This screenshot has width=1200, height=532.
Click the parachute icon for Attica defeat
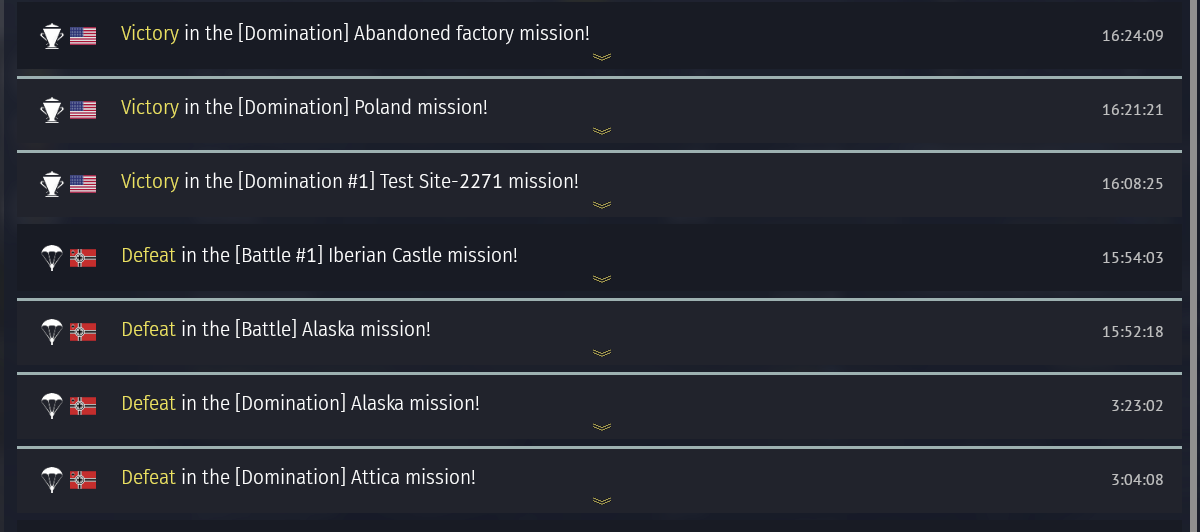51,480
